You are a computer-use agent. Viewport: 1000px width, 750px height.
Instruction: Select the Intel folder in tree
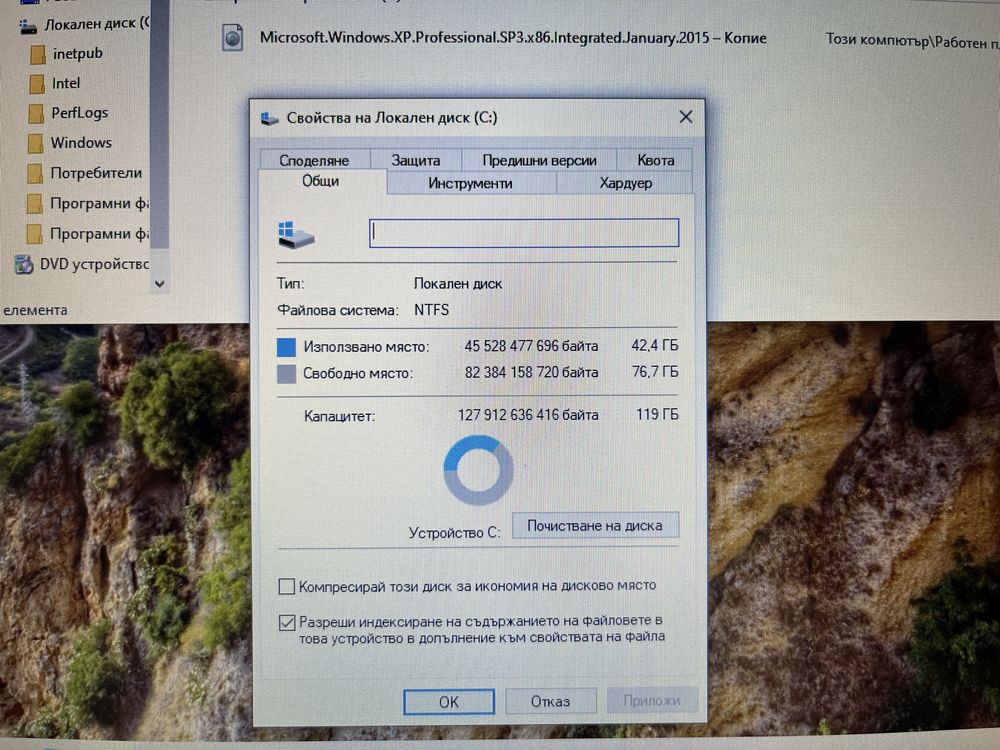(66, 84)
